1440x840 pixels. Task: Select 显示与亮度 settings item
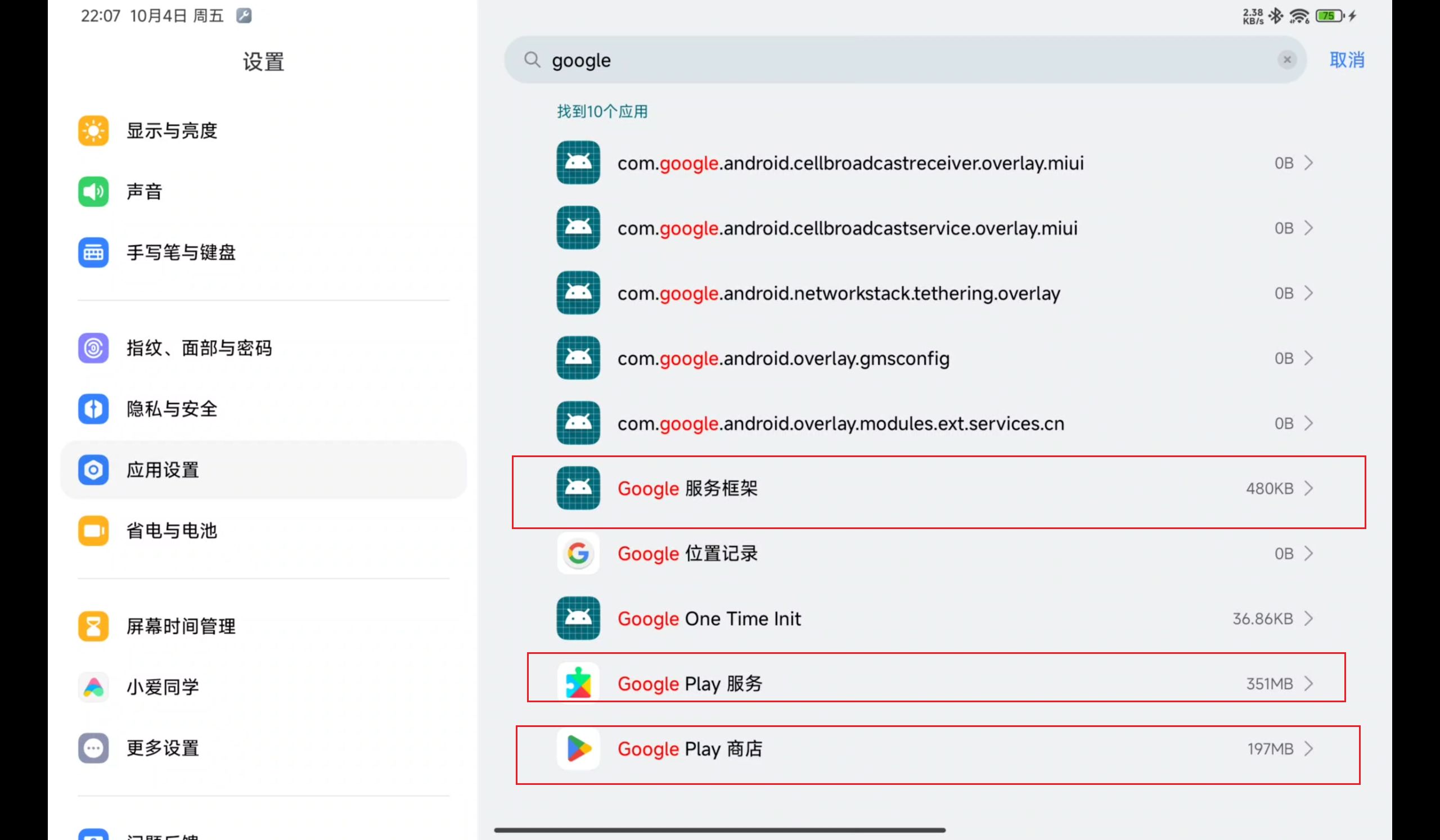point(263,131)
